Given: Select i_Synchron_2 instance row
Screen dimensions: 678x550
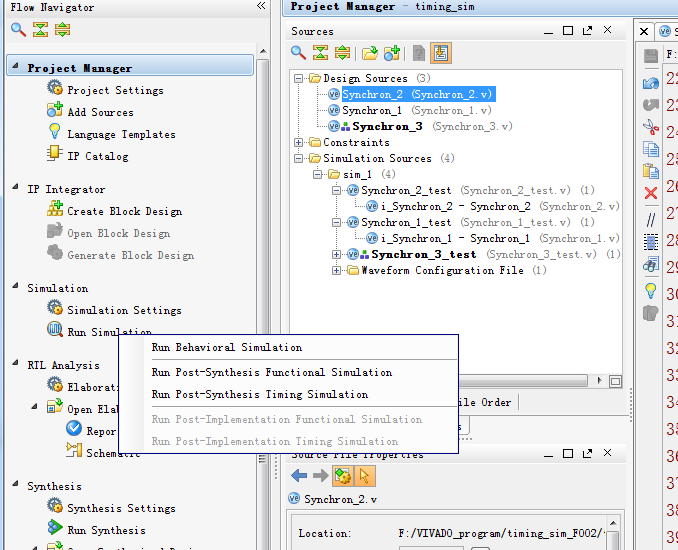Looking at the screenshot, I should click(x=493, y=206).
